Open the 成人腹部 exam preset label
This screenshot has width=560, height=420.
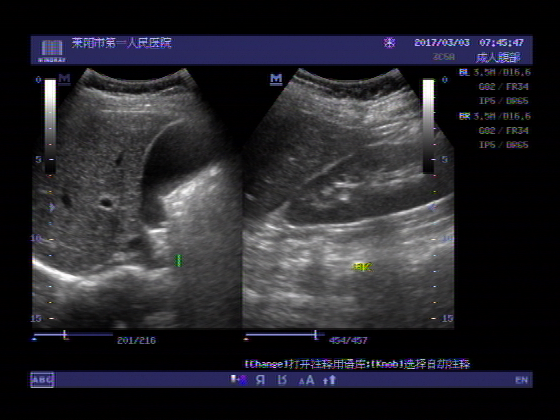pyautogui.click(x=498, y=58)
